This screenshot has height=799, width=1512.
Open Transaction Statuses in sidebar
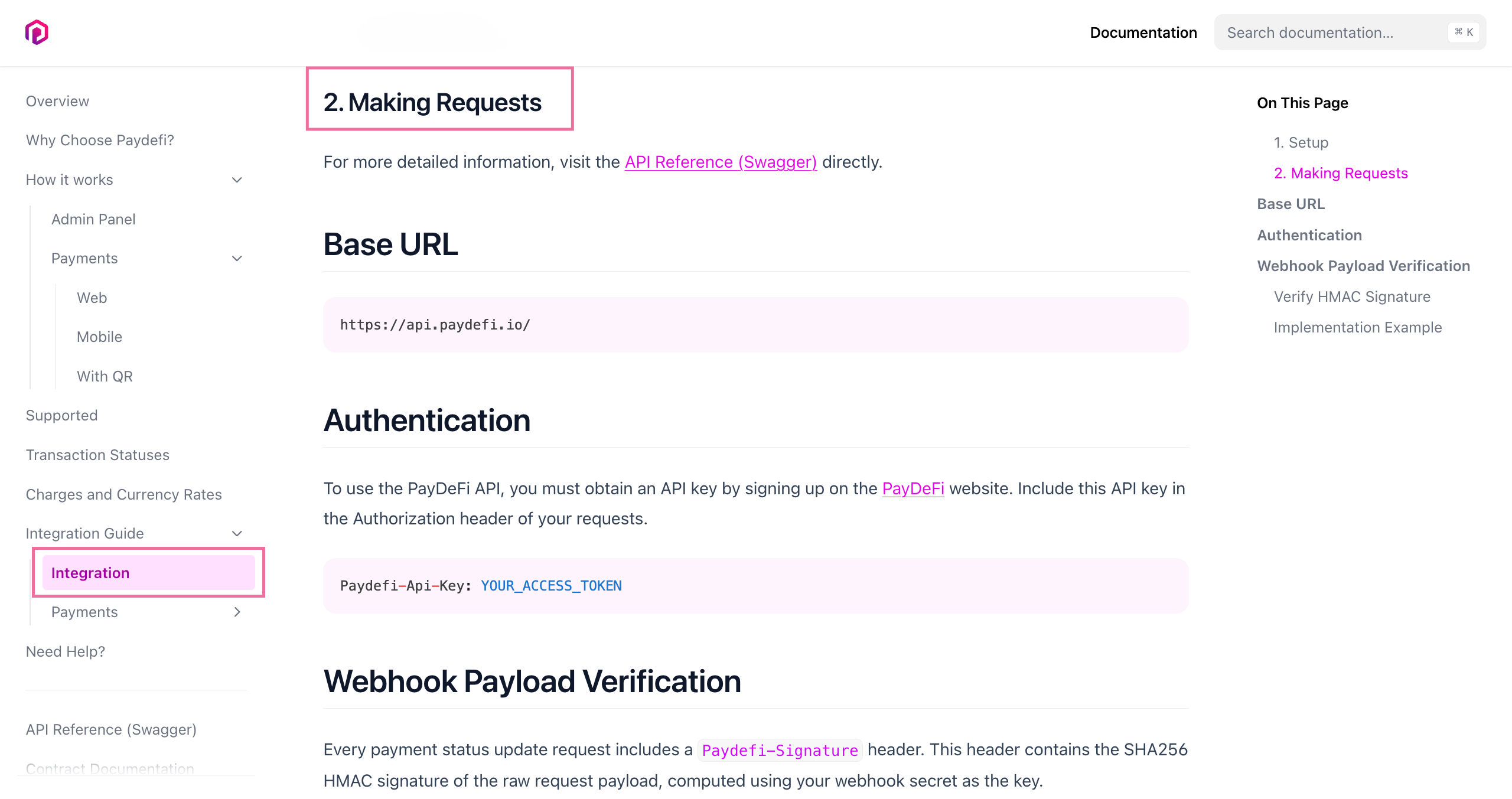point(97,455)
